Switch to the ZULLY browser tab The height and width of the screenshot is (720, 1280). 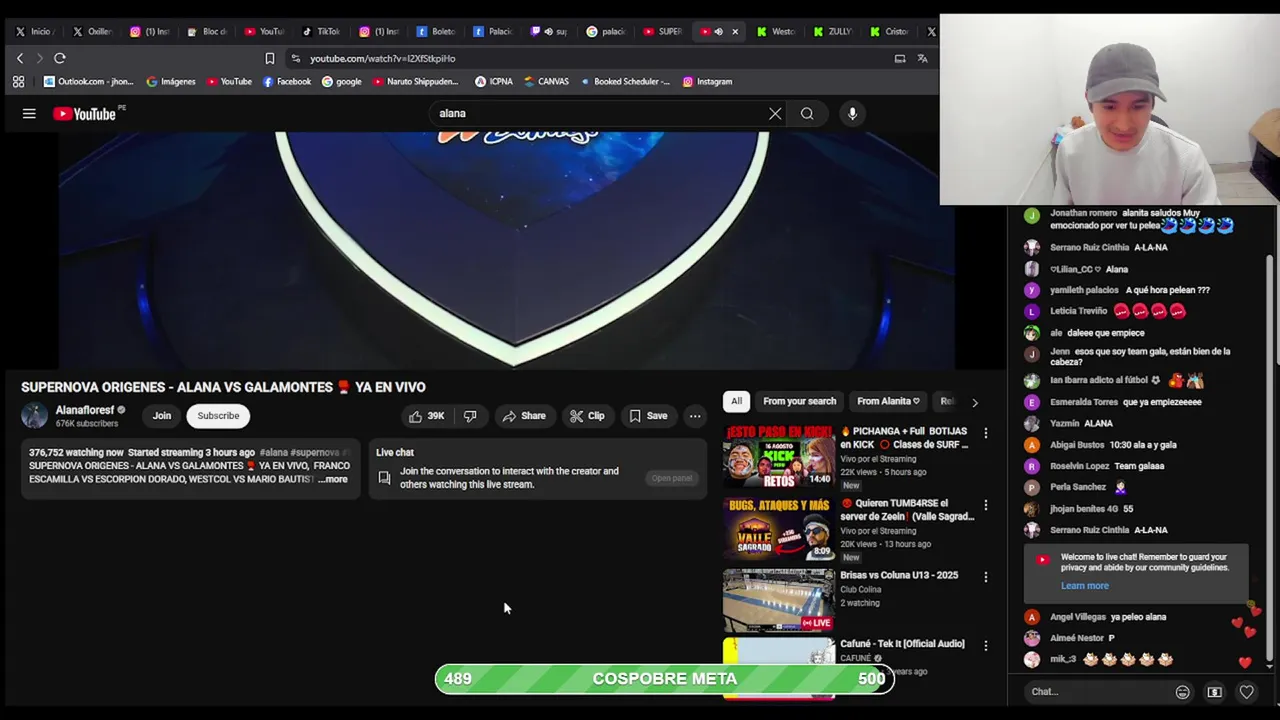pos(832,32)
